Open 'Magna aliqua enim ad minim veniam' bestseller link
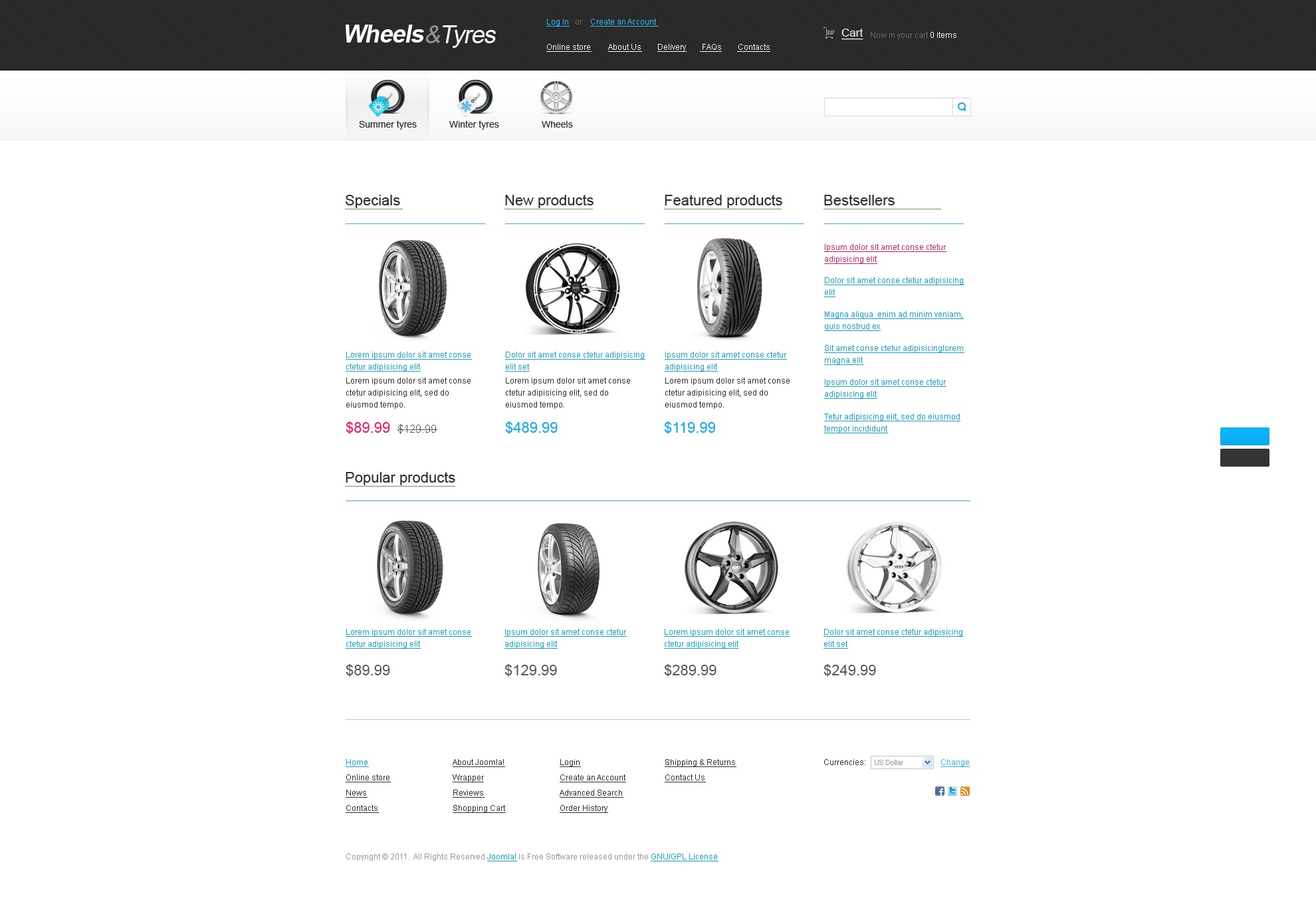The image size is (1316, 908). pos(893,320)
